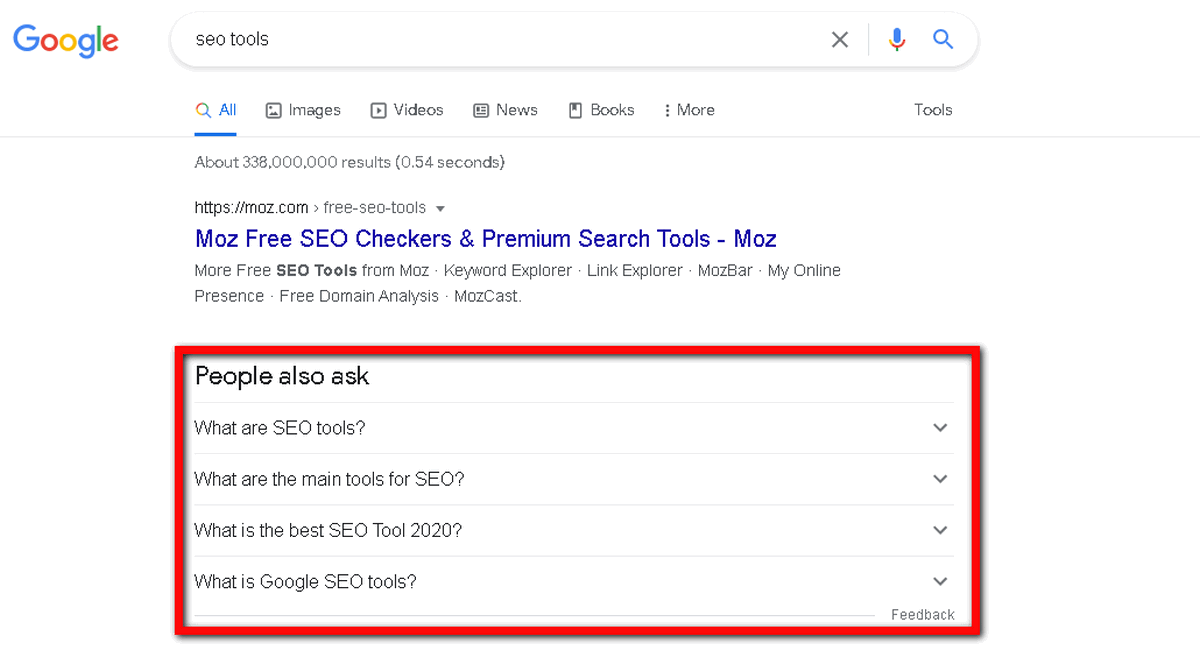The height and width of the screenshot is (672, 1200).
Task: Click the Google logo
Action: point(66,40)
